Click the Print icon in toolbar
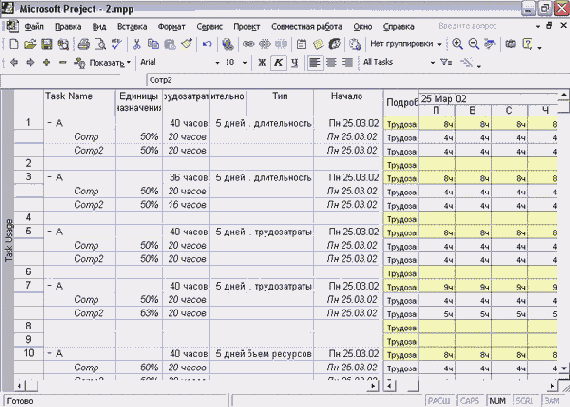Image resolution: width=570 pixels, height=407 pixels. click(83, 44)
